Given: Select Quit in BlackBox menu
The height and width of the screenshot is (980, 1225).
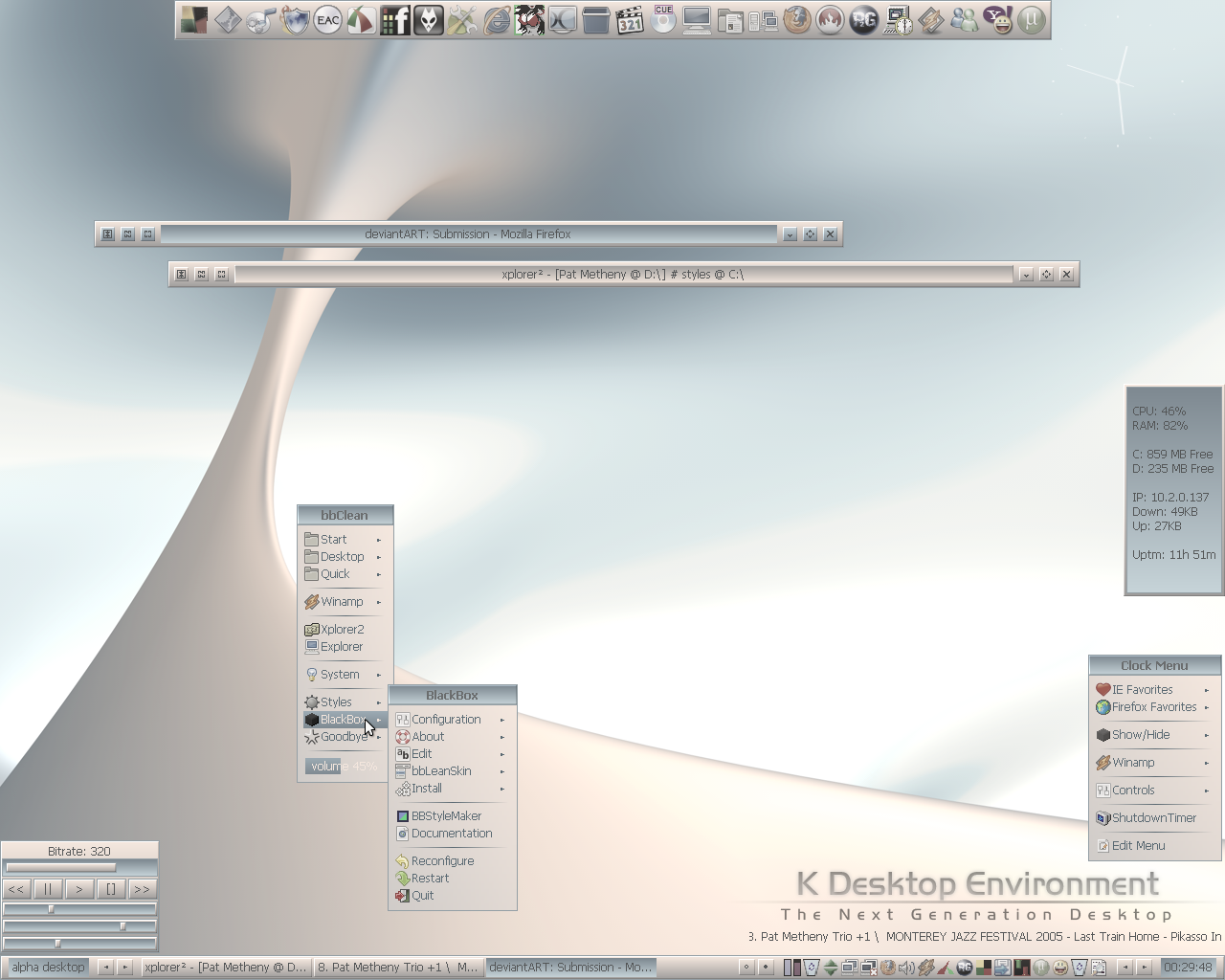Looking at the screenshot, I should point(452,896).
